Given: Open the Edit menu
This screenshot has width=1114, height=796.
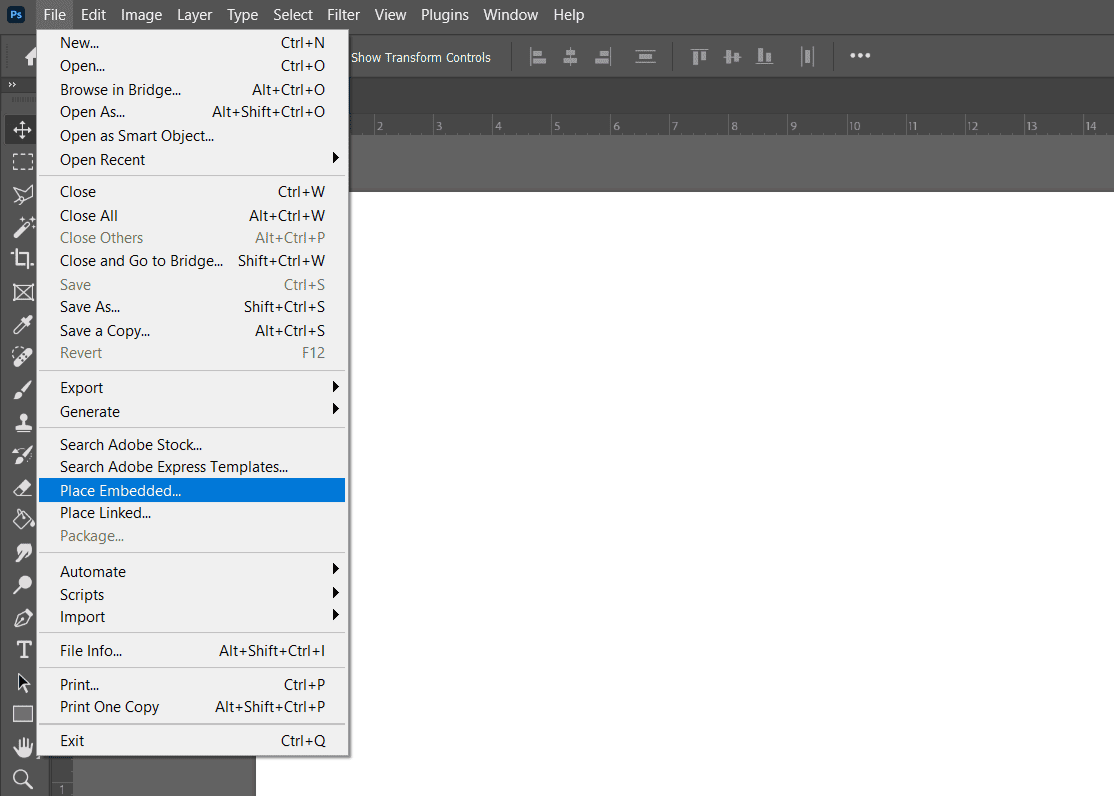Looking at the screenshot, I should coord(93,15).
